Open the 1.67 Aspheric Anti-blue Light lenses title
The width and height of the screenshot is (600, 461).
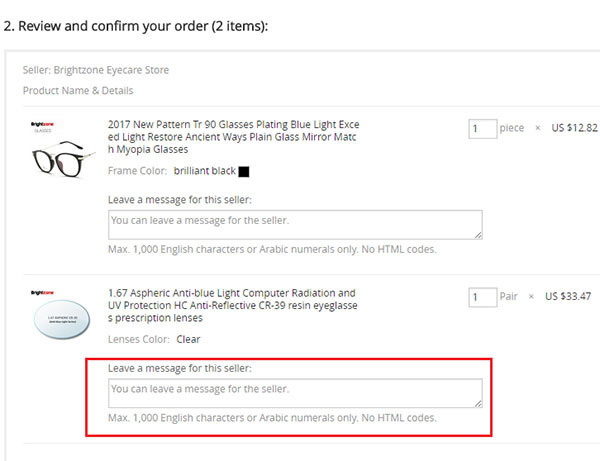point(233,305)
